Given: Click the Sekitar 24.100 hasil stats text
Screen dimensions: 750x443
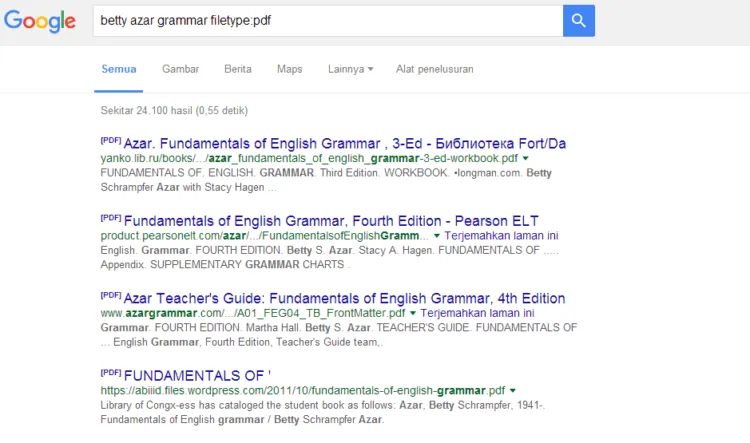Looking at the screenshot, I should (x=174, y=111).
